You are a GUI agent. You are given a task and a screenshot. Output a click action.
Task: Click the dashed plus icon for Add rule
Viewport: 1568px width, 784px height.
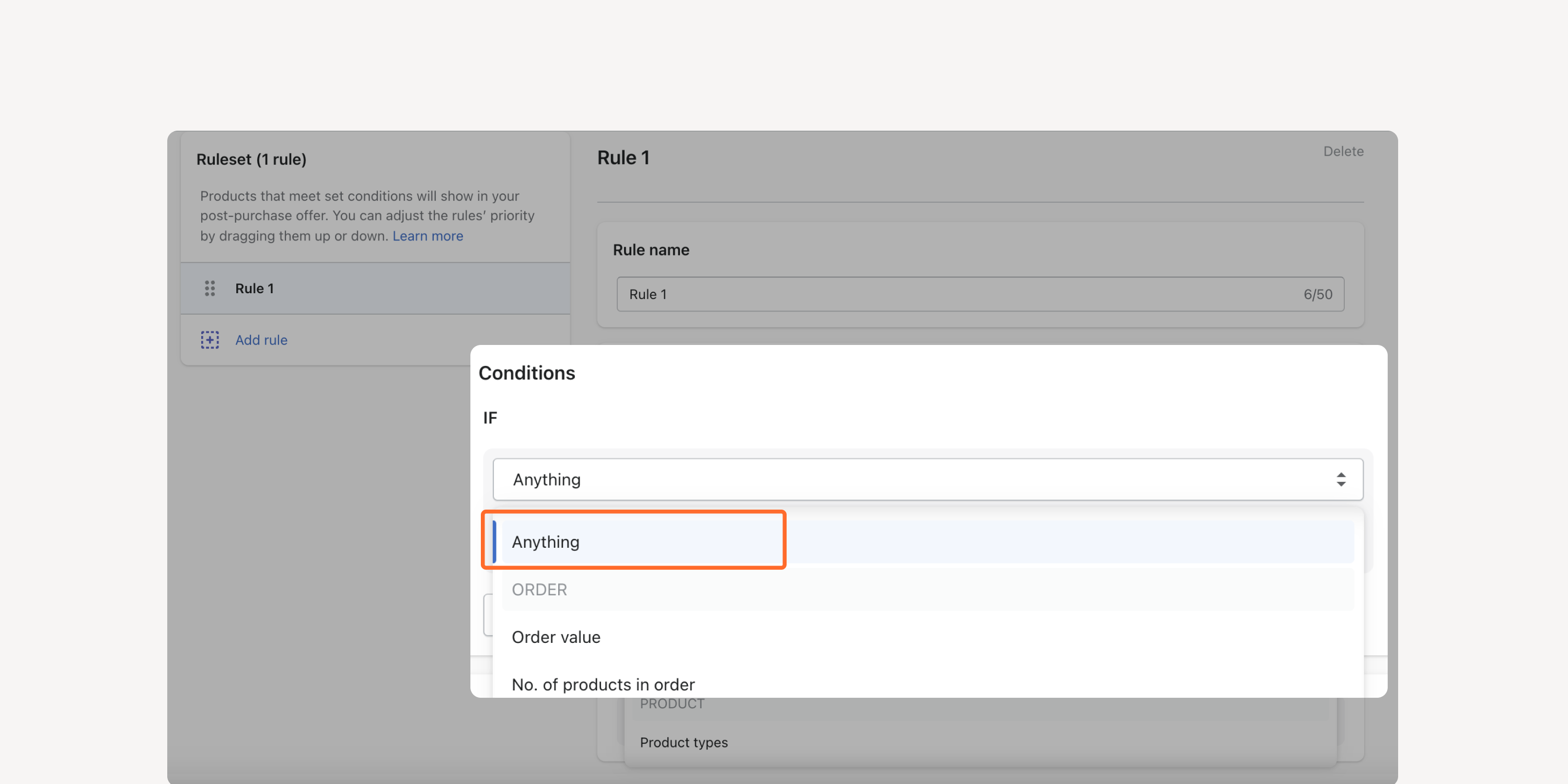[210, 340]
